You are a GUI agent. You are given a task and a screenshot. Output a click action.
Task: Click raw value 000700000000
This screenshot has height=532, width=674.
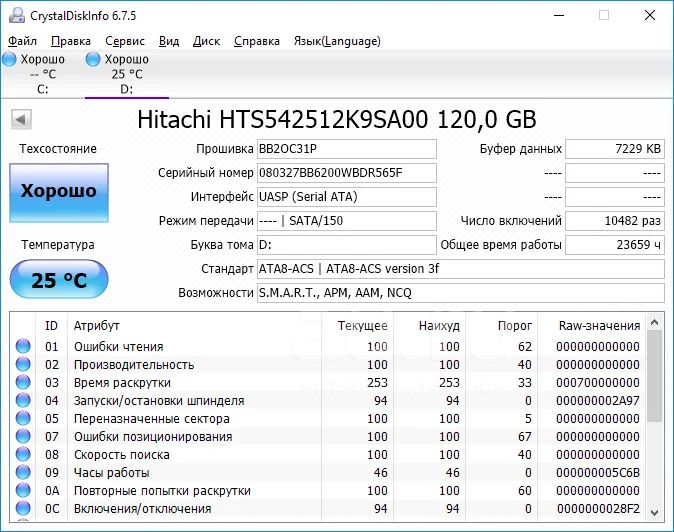598,382
